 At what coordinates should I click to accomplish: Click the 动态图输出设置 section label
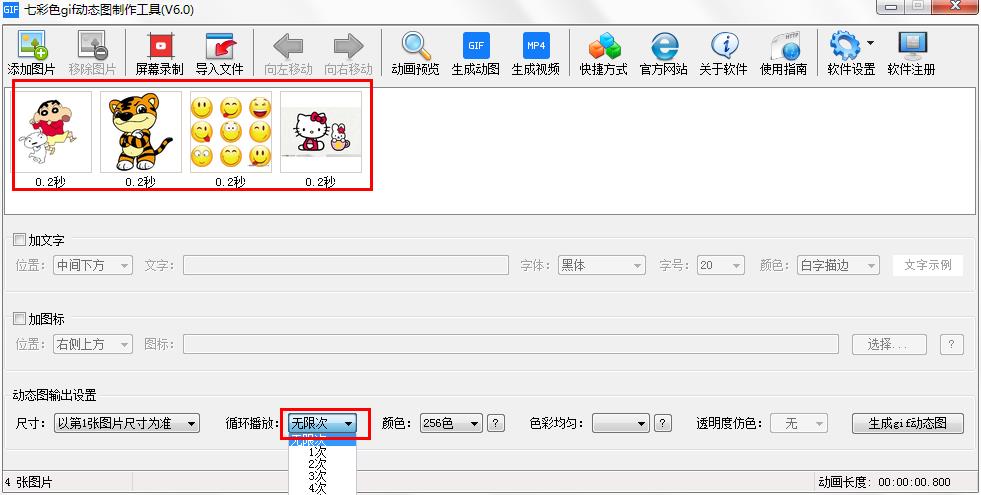[55, 395]
